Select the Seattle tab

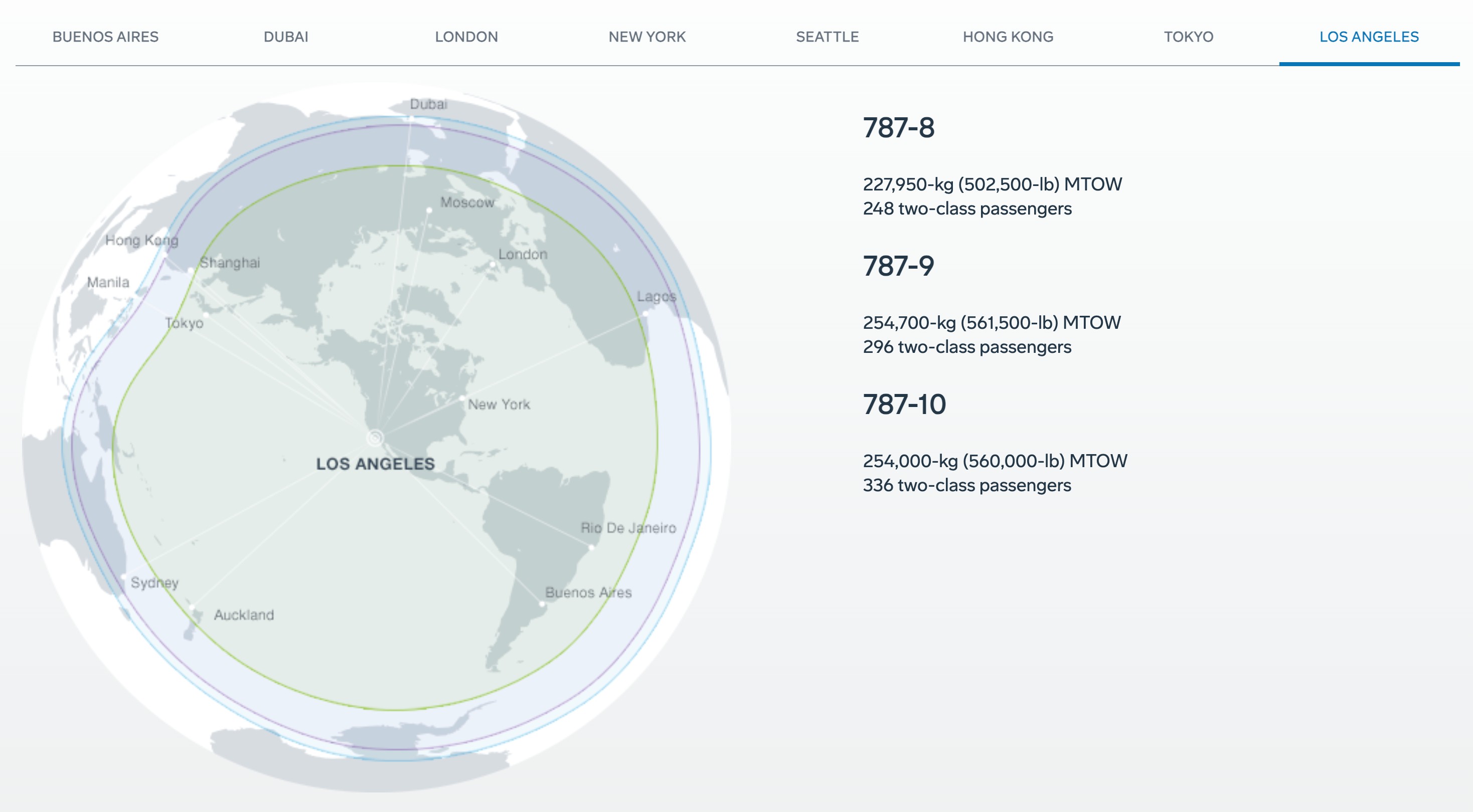click(827, 37)
